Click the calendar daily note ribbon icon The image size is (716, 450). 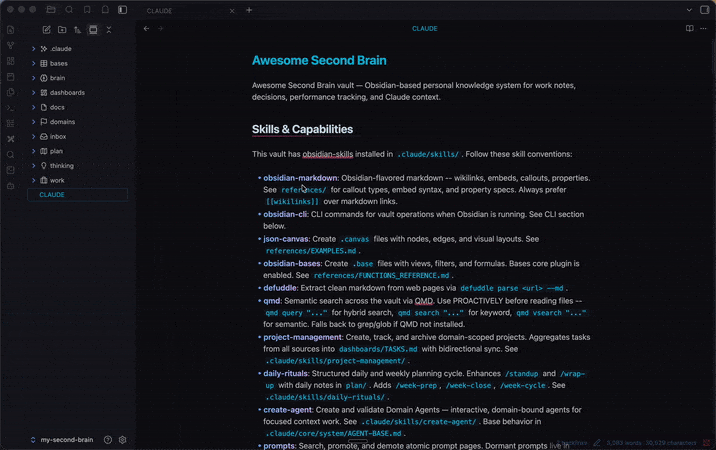11,77
